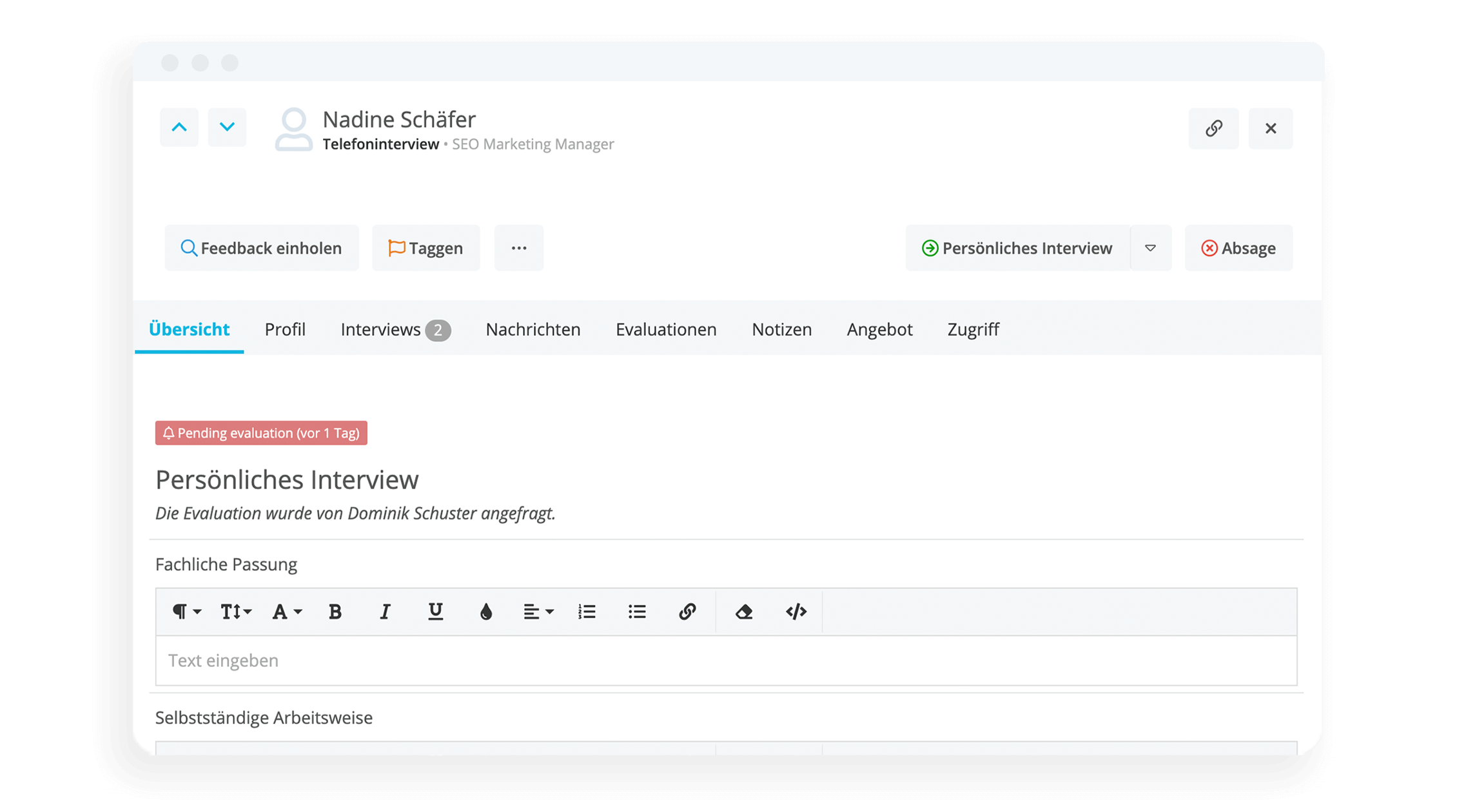Click into Fachliche Passung text input field
The height and width of the screenshot is (812, 1457).
click(x=726, y=659)
